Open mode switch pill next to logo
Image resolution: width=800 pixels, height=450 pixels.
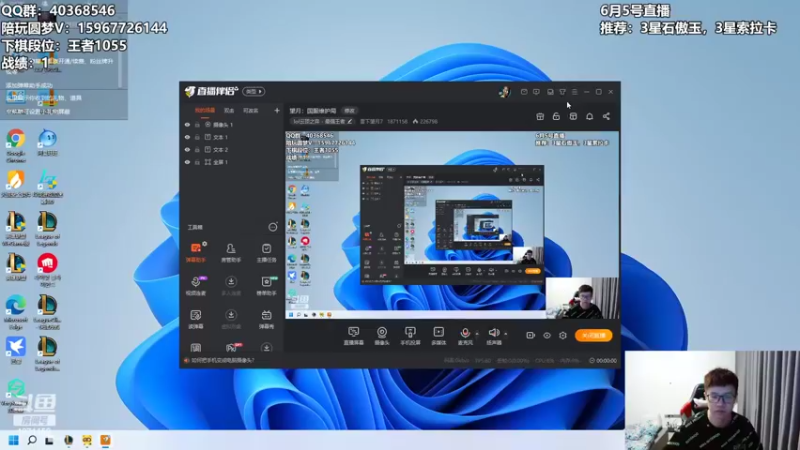[254, 91]
